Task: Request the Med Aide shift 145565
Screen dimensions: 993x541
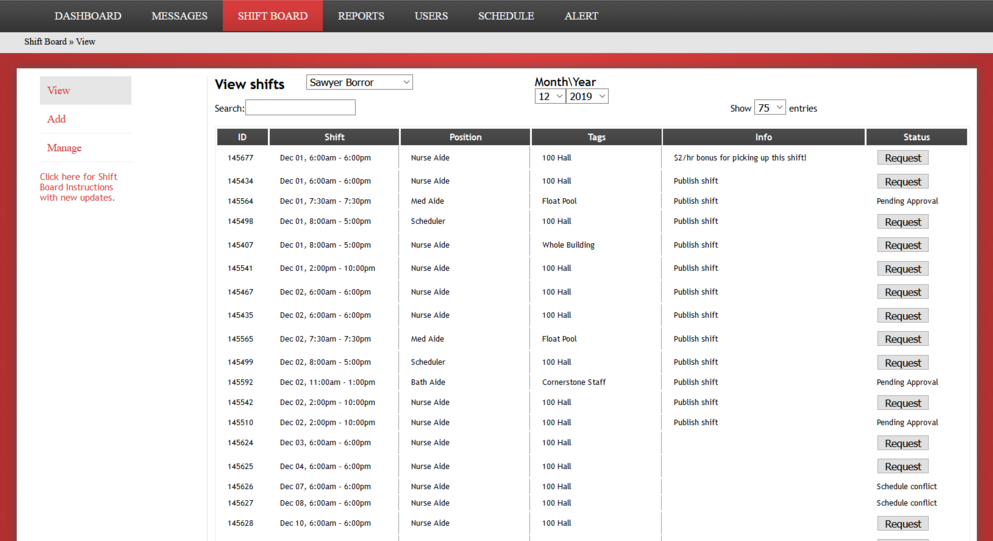Action: pos(902,339)
